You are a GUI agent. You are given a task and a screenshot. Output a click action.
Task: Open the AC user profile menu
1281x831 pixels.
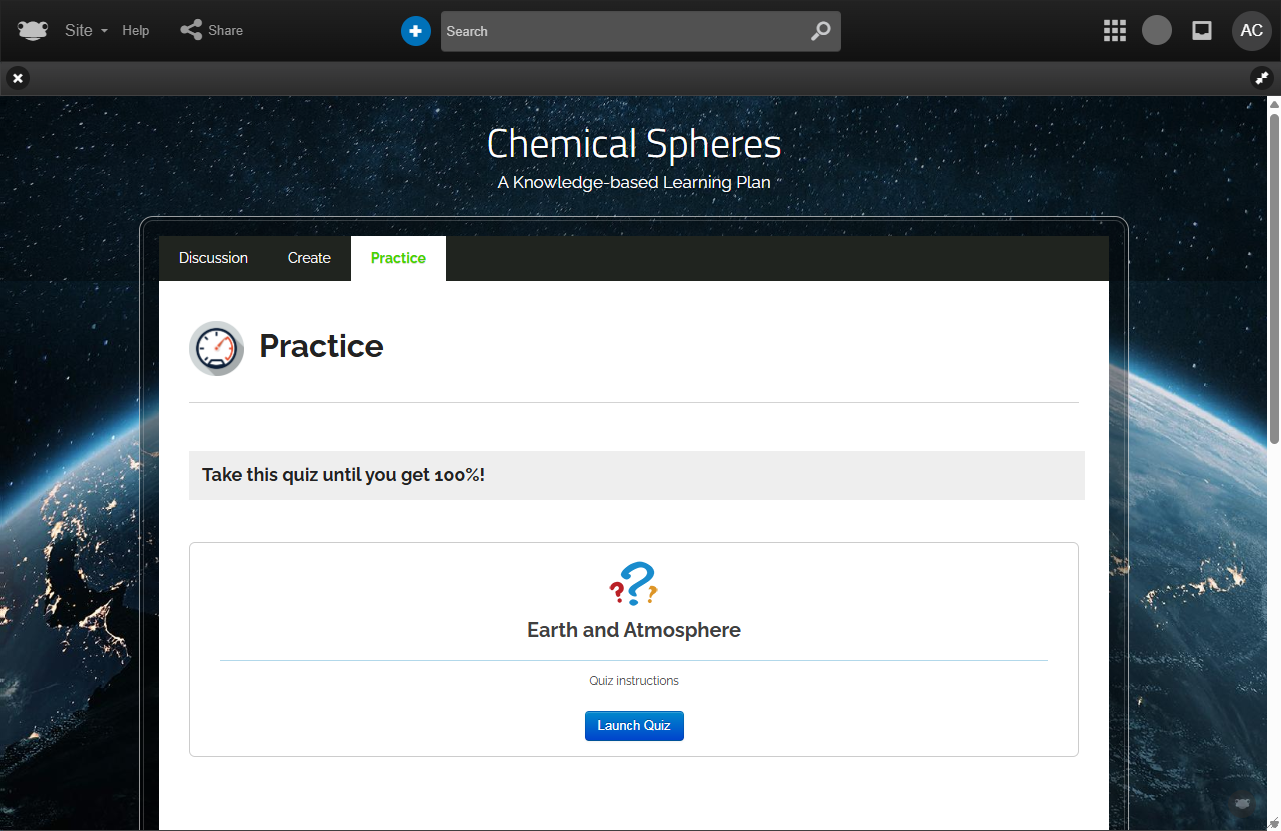click(1251, 31)
